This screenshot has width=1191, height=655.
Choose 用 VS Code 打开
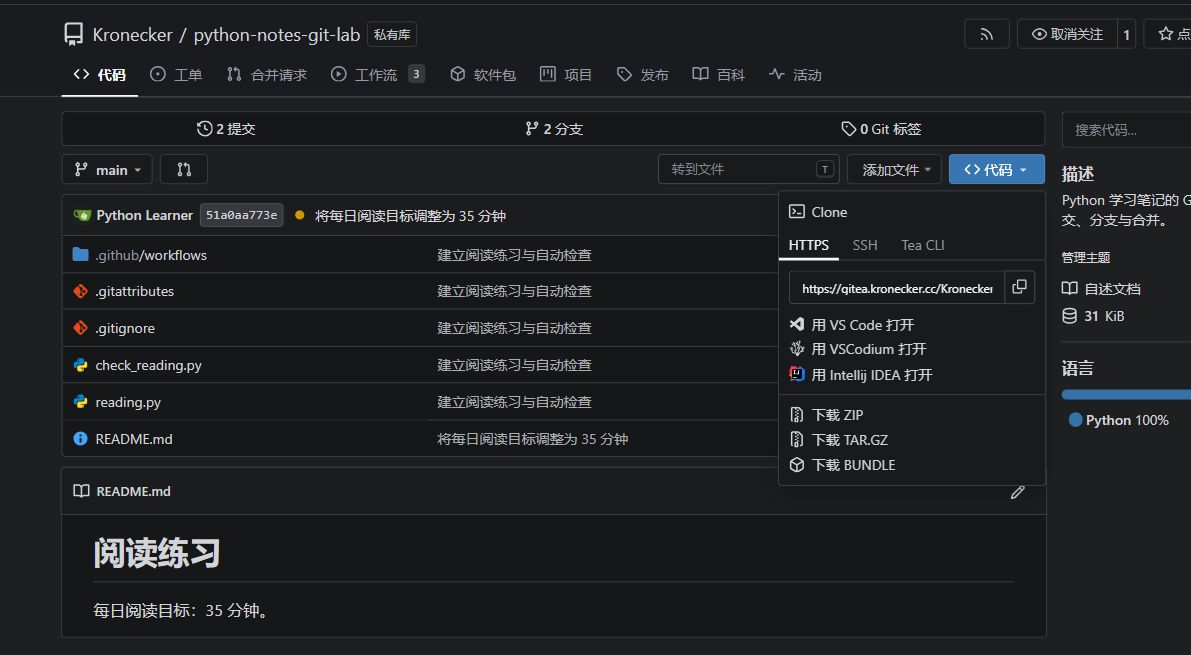click(x=851, y=325)
